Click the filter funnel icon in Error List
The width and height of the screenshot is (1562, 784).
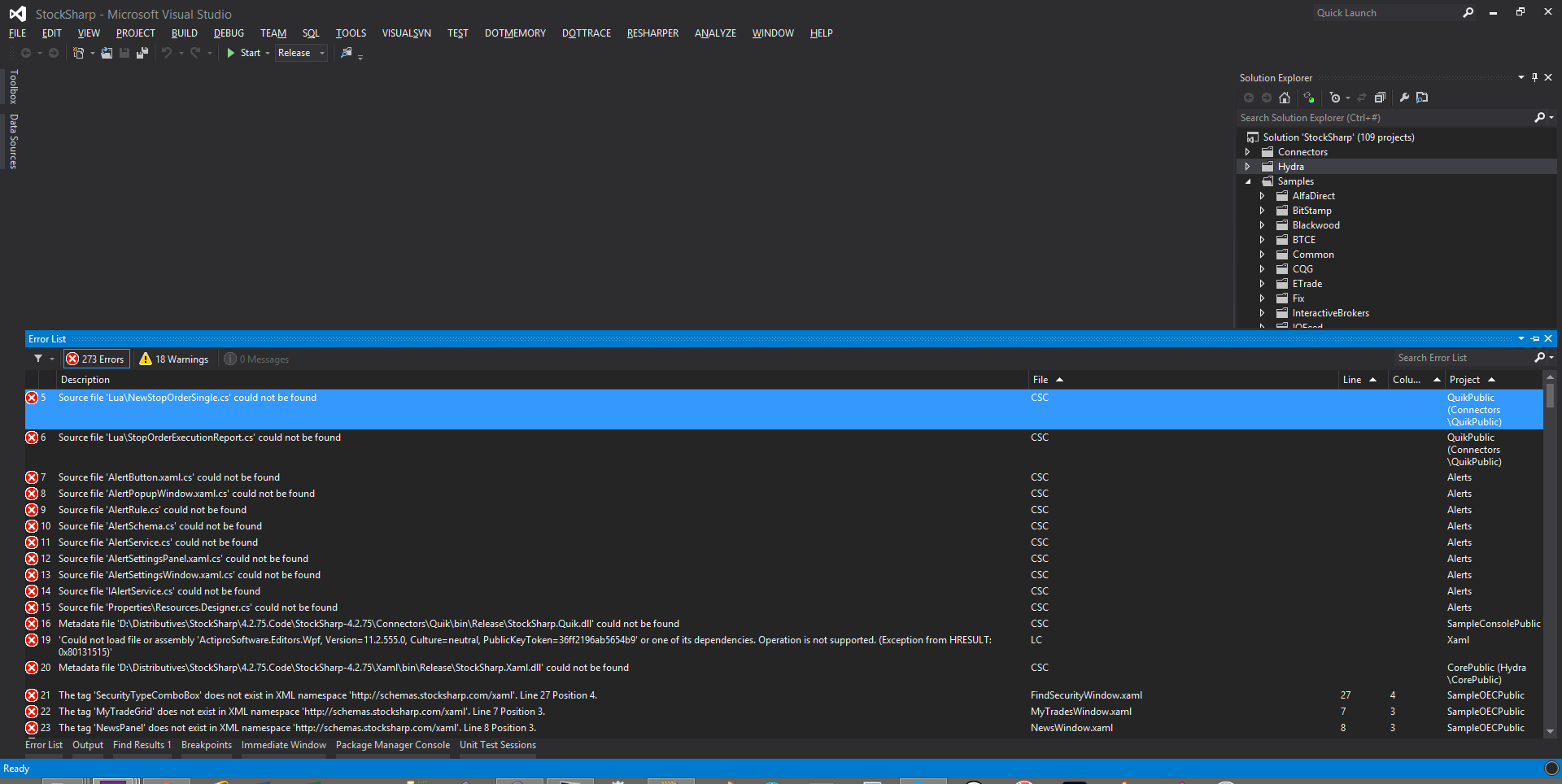tap(38, 359)
